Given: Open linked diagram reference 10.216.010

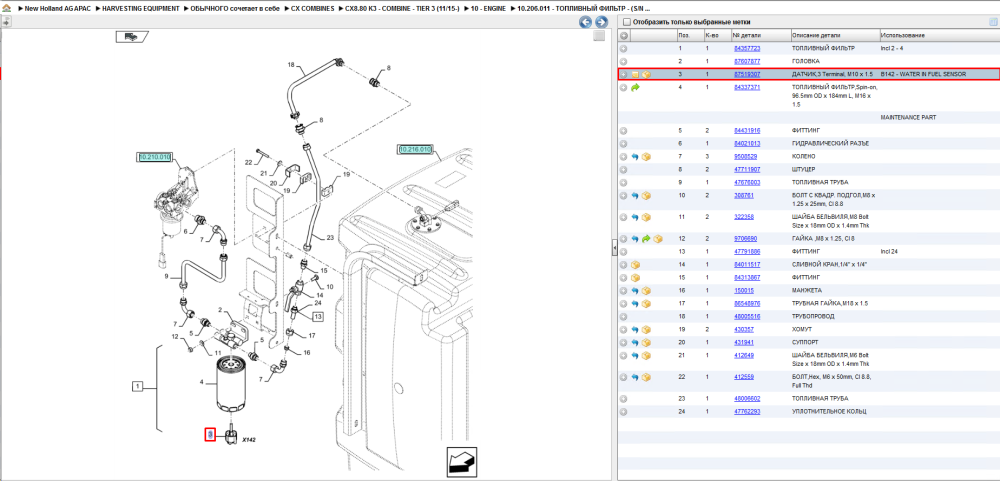Looking at the screenshot, I should click(x=415, y=149).
